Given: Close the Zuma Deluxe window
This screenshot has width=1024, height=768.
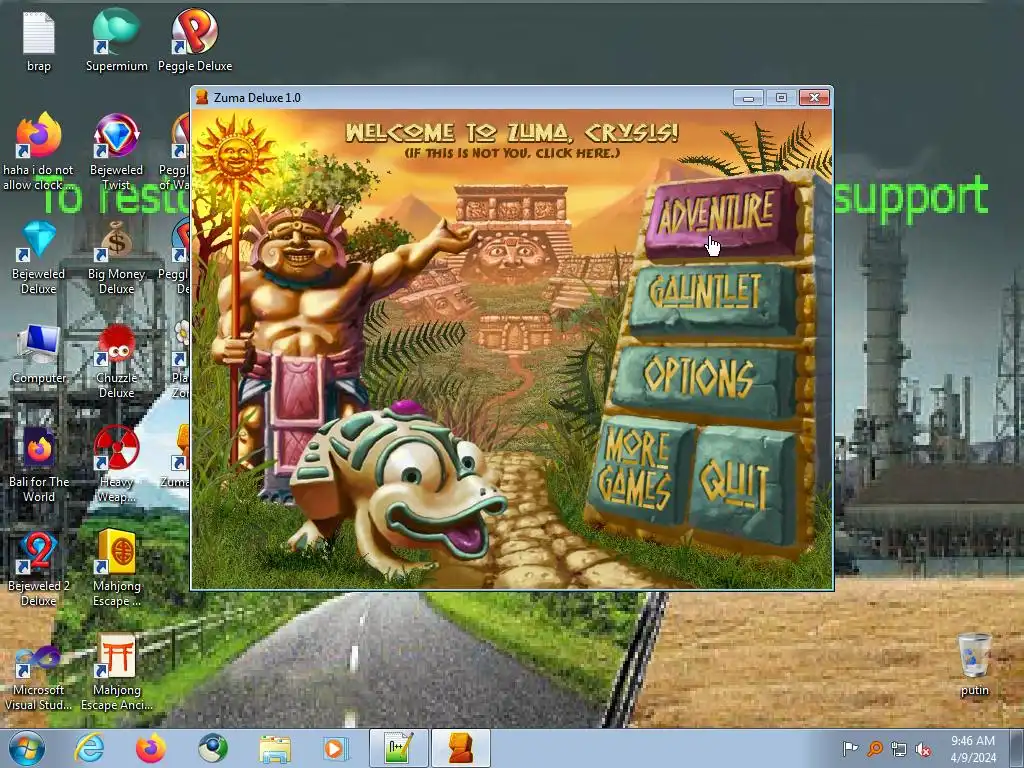Looking at the screenshot, I should (x=814, y=98).
